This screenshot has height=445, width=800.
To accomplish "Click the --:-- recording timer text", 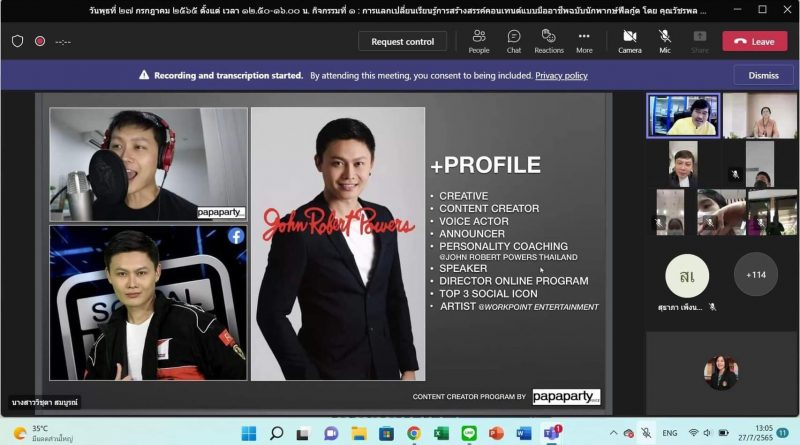I will click(63, 42).
